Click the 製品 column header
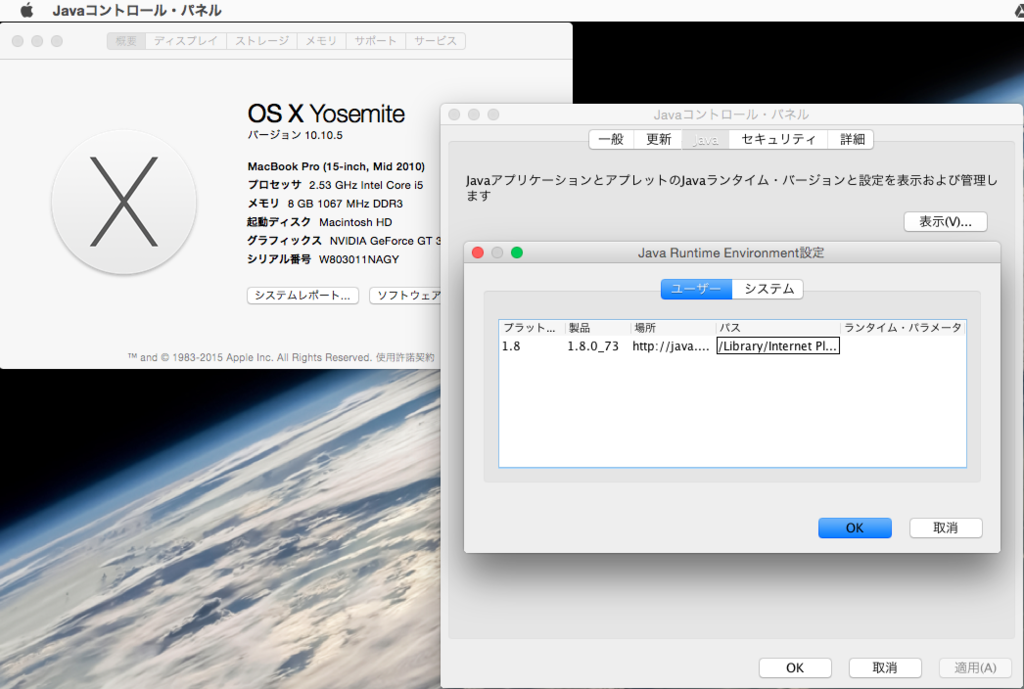Screen dimensions: 1024x689 [x=598, y=328]
